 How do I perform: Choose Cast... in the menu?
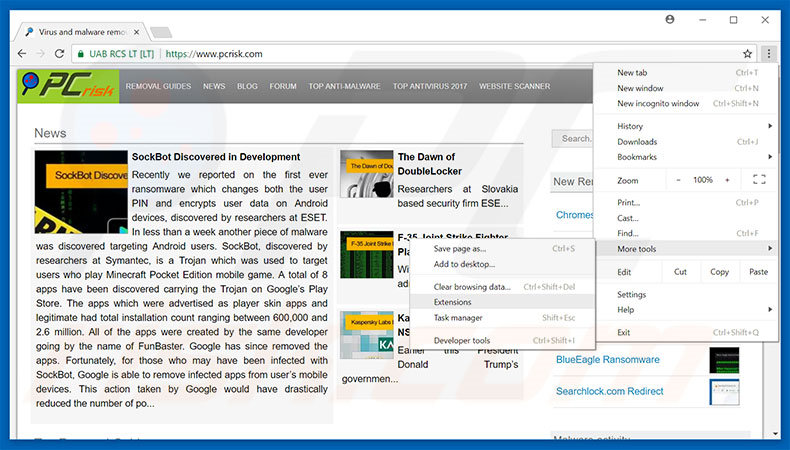pyautogui.click(x=687, y=218)
